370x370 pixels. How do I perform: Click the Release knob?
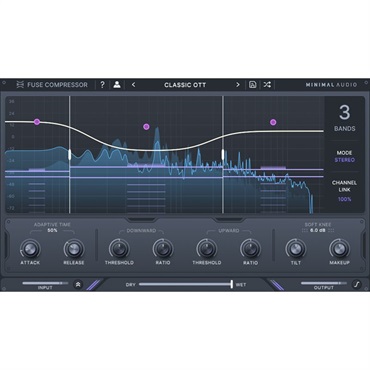pyautogui.click(x=74, y=249)
